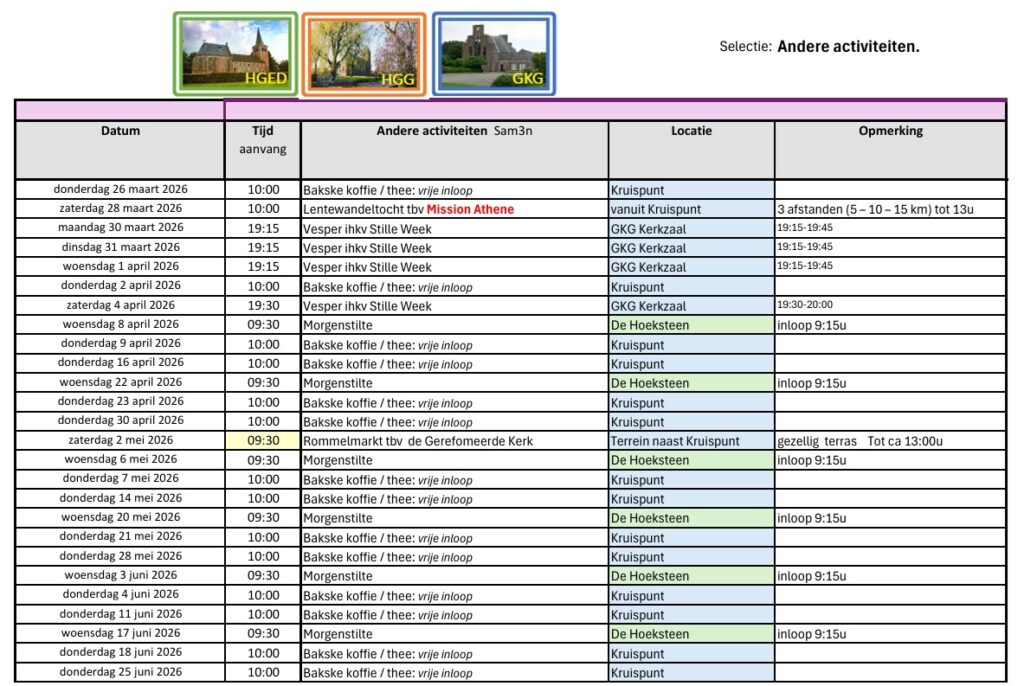Click the Locatie column header
The height and width of the screenshot is (686, 1024).
[x=691, y=131]
